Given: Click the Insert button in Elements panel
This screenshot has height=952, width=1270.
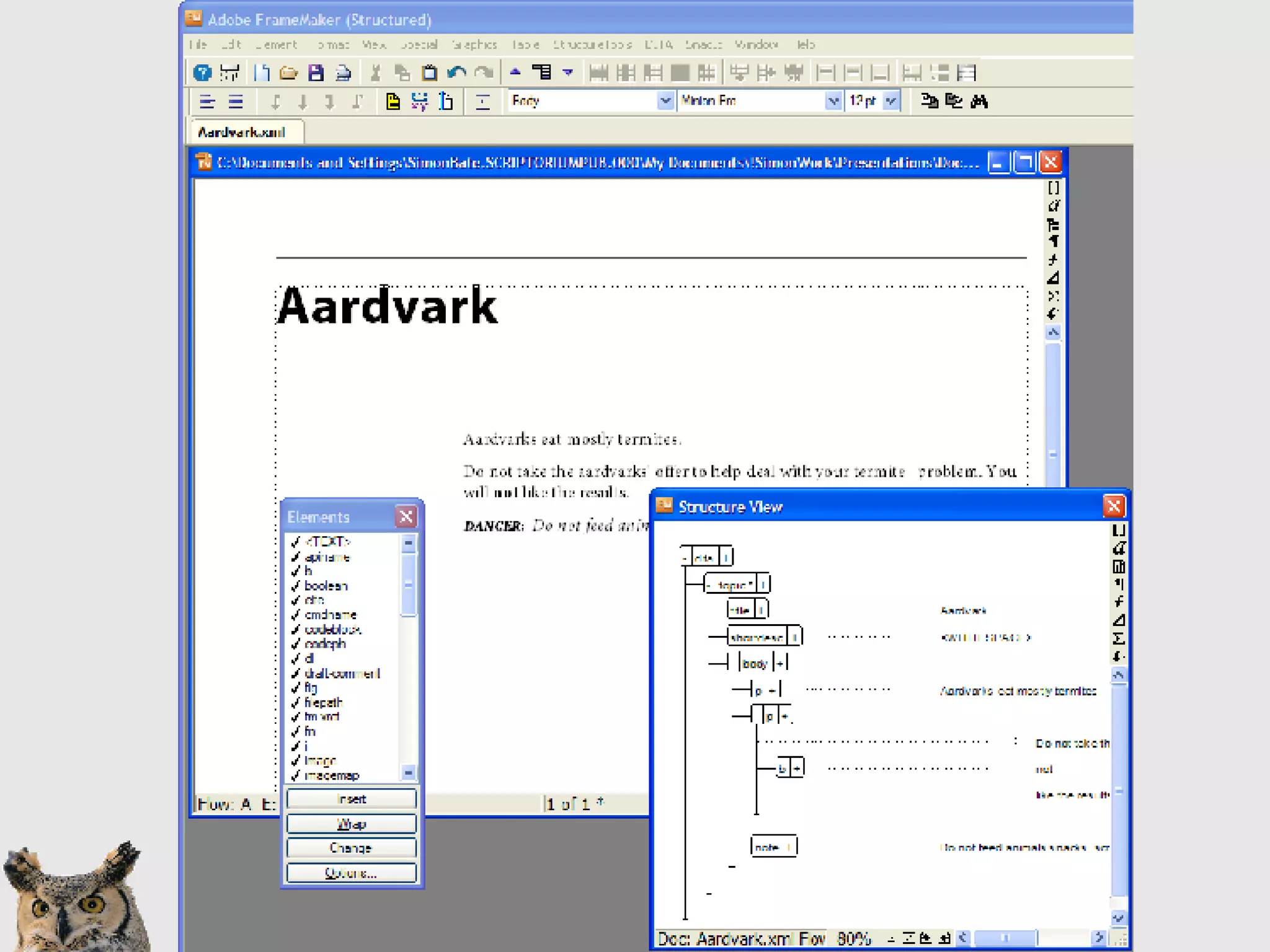Looking at the screenshot, I should tap(351, 799).
